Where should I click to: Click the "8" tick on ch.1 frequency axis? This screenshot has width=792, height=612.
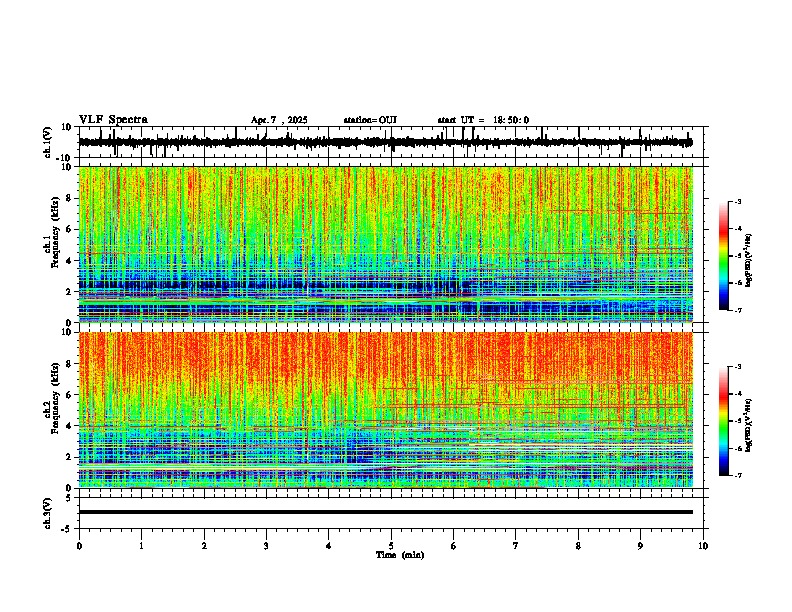pyautogui.click(x=70, y=198)
